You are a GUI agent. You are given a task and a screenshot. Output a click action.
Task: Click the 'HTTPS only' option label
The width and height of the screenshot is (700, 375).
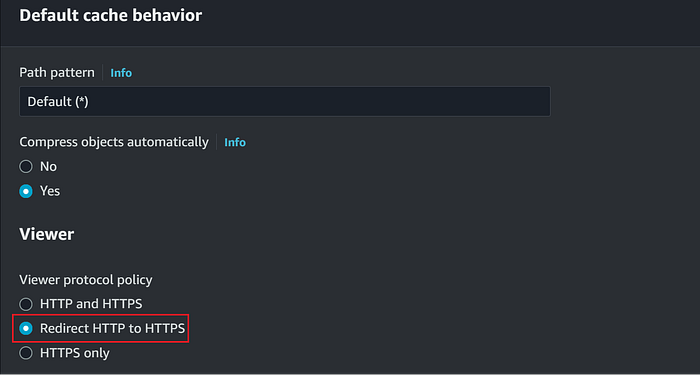pos(75,353)
